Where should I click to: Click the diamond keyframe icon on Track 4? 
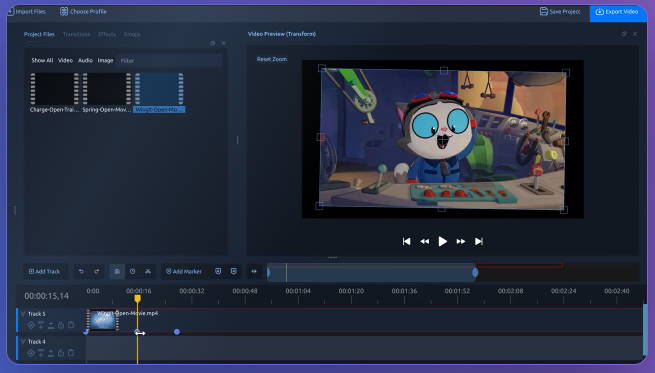point(31,353)
